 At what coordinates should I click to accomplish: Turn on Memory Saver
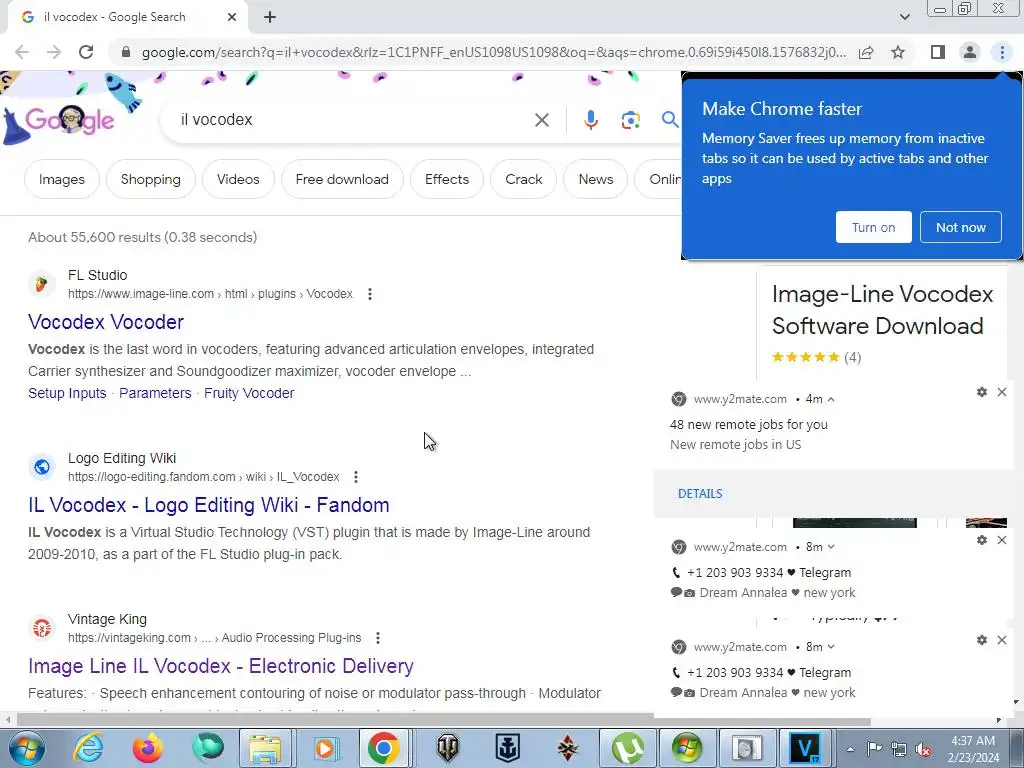pos(873,227)
